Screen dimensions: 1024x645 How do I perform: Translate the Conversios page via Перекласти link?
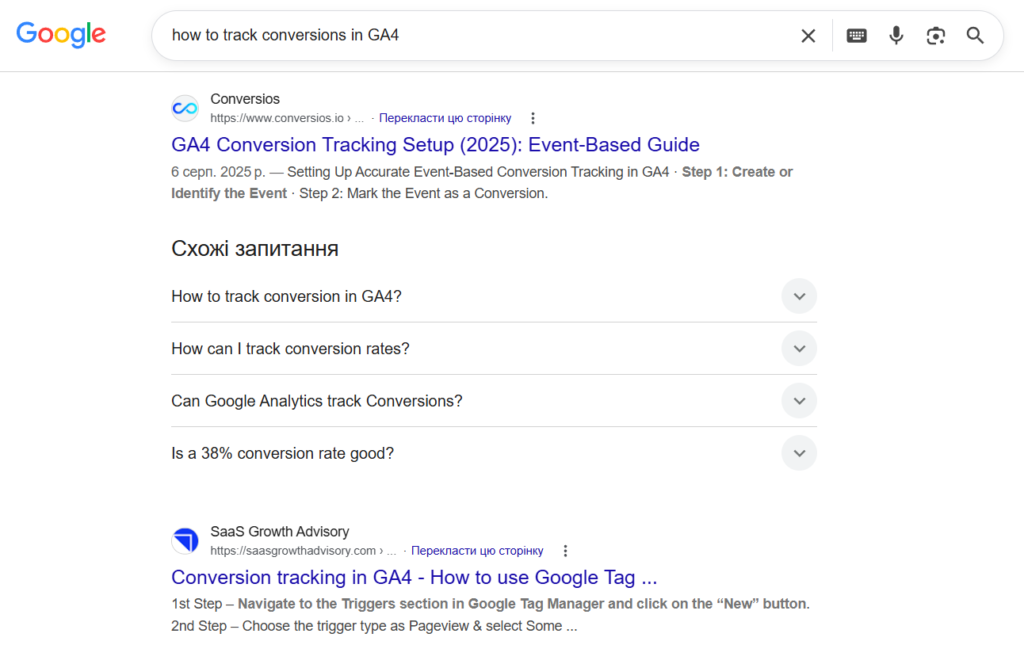445,118
